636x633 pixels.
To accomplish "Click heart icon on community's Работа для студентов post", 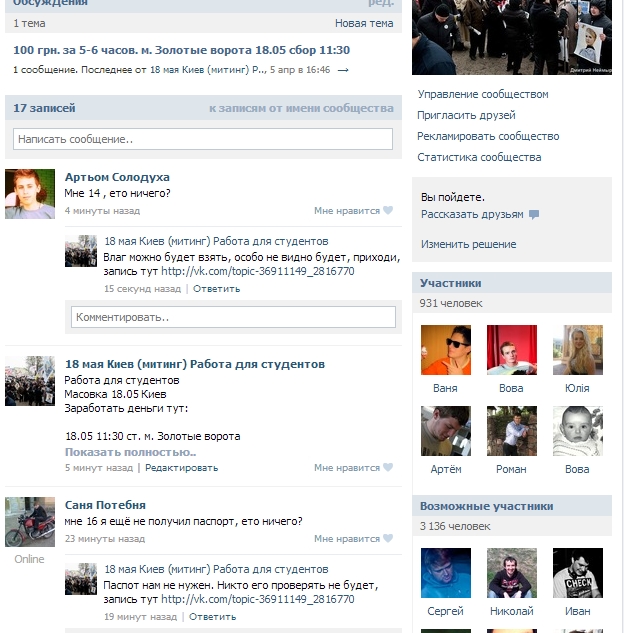I will [388, 467].
